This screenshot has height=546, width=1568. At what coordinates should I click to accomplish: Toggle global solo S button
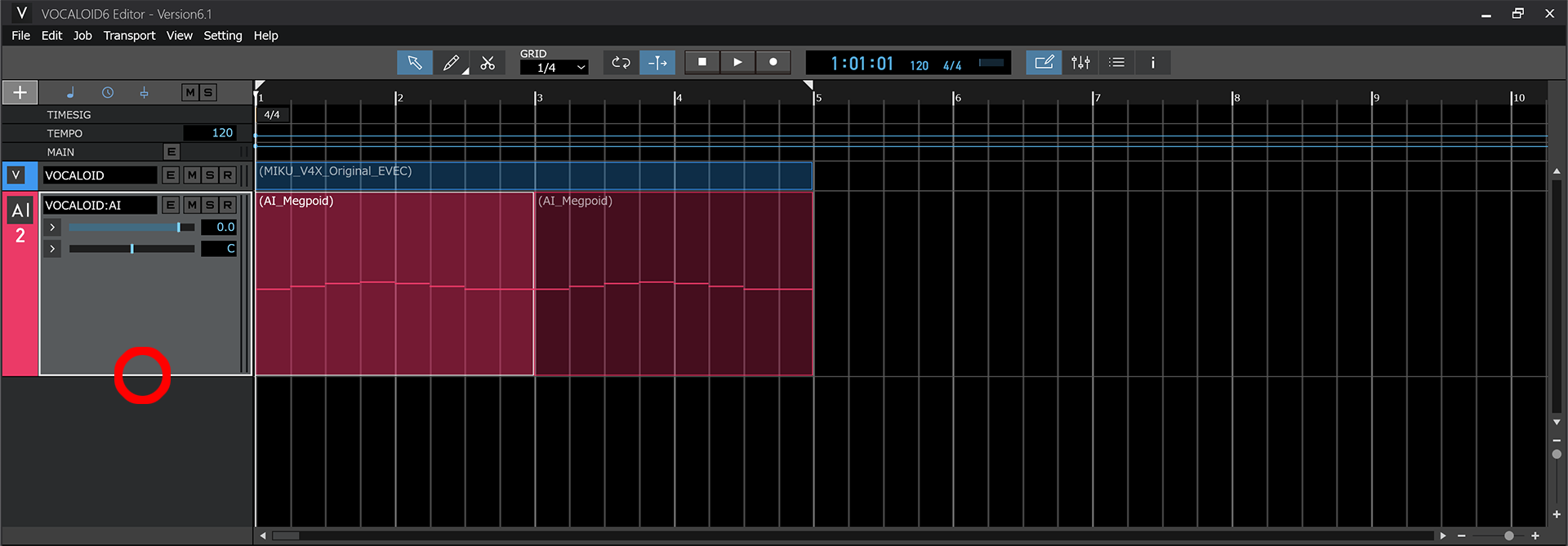[208, 93]
